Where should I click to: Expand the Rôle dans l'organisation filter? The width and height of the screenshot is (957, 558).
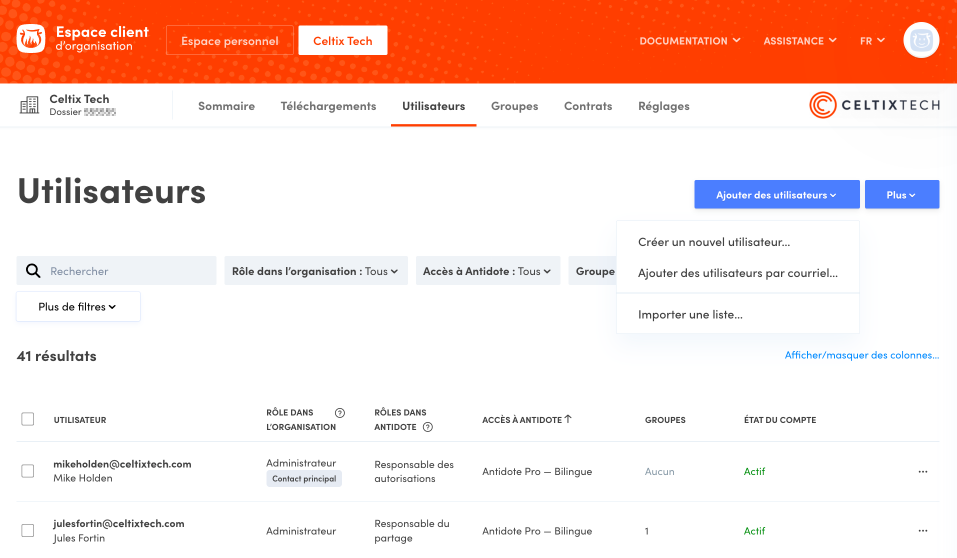click(315, 271)
